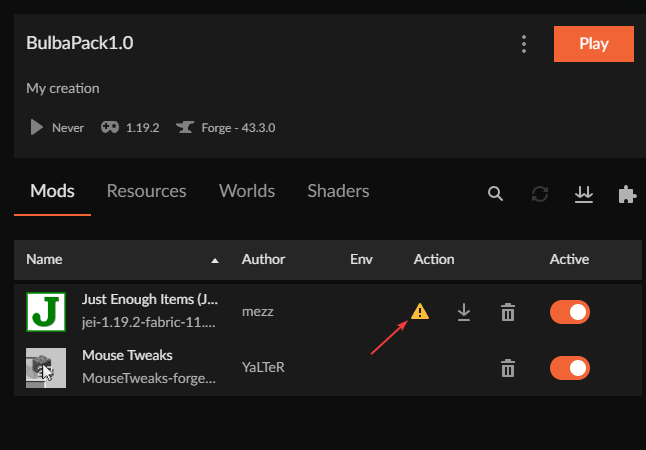Image resolution: width=646 pixels, height=450 pixels.
Task: Delete Mouse Tweaks with trash icon
Action: (x=508, y=368)
